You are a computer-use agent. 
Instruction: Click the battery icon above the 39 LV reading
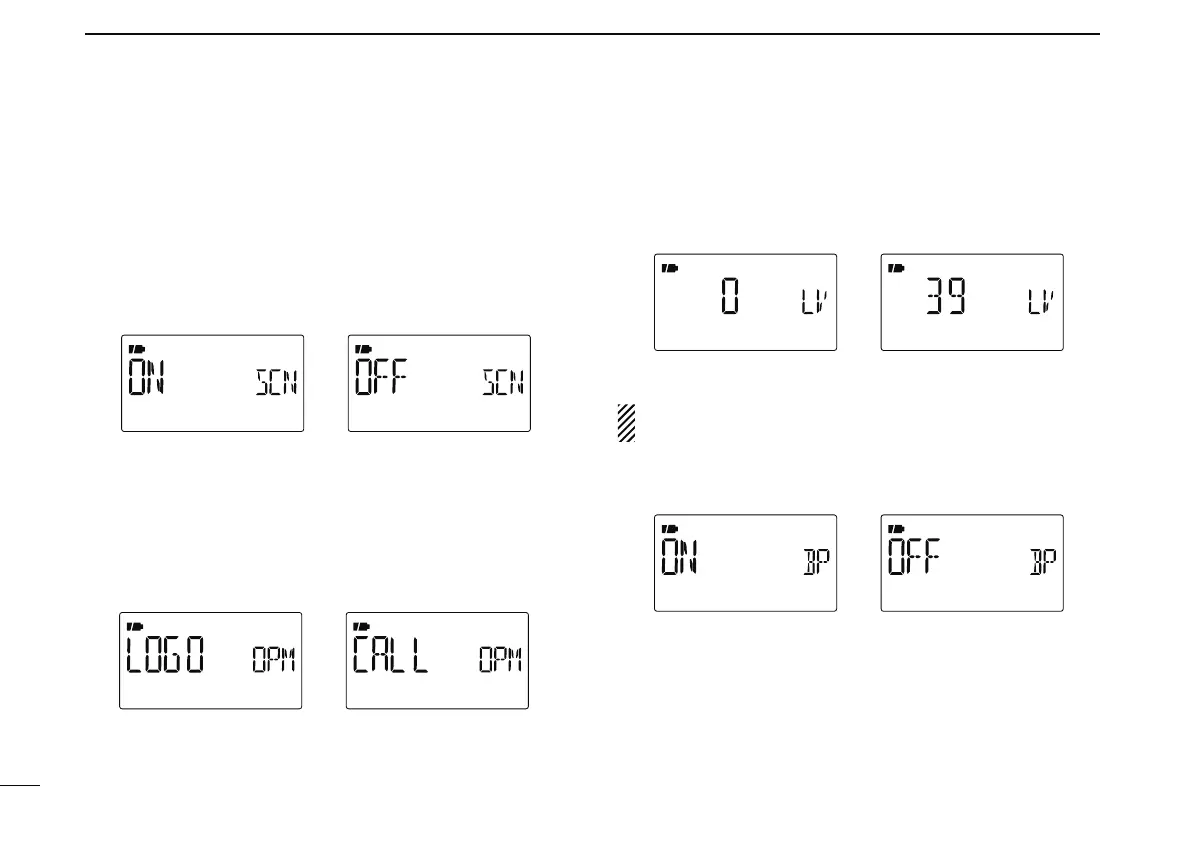[896, 268]
